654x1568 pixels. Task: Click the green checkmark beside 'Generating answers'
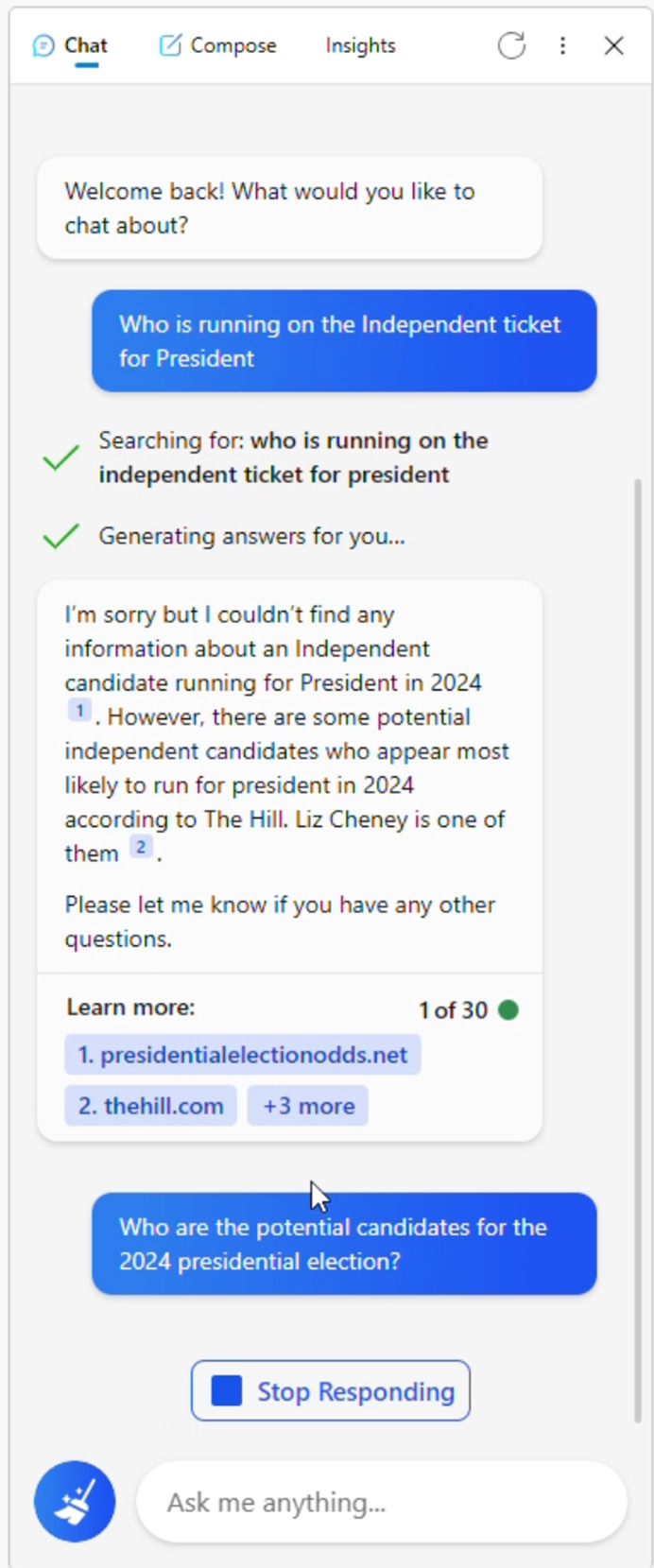(60, 537)
